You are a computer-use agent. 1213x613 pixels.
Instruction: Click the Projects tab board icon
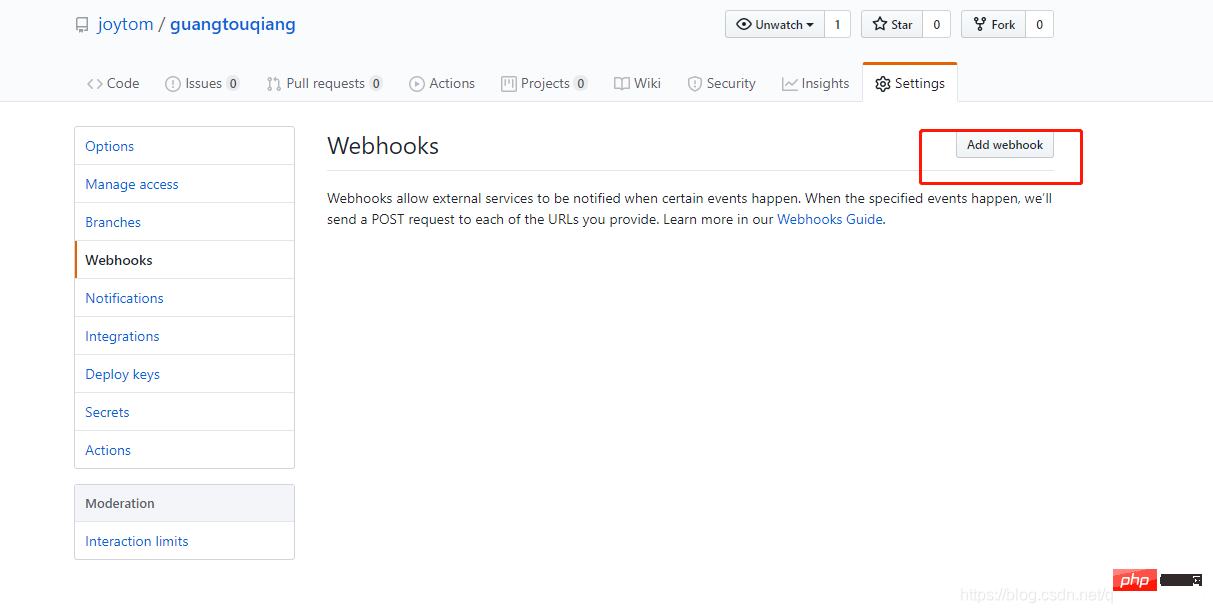508,84
